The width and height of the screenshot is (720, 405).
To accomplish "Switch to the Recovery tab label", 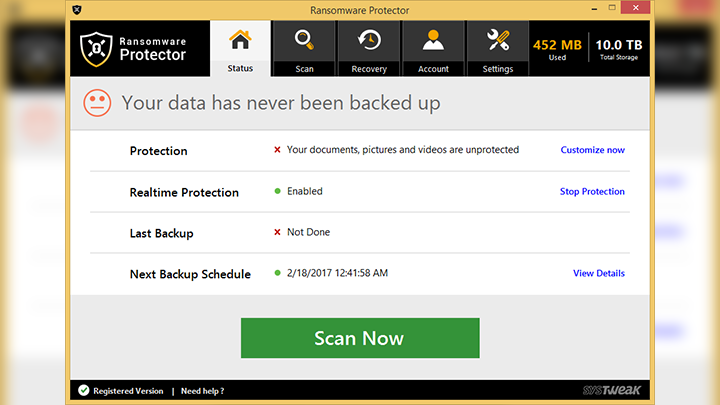I will coord(369,69).
